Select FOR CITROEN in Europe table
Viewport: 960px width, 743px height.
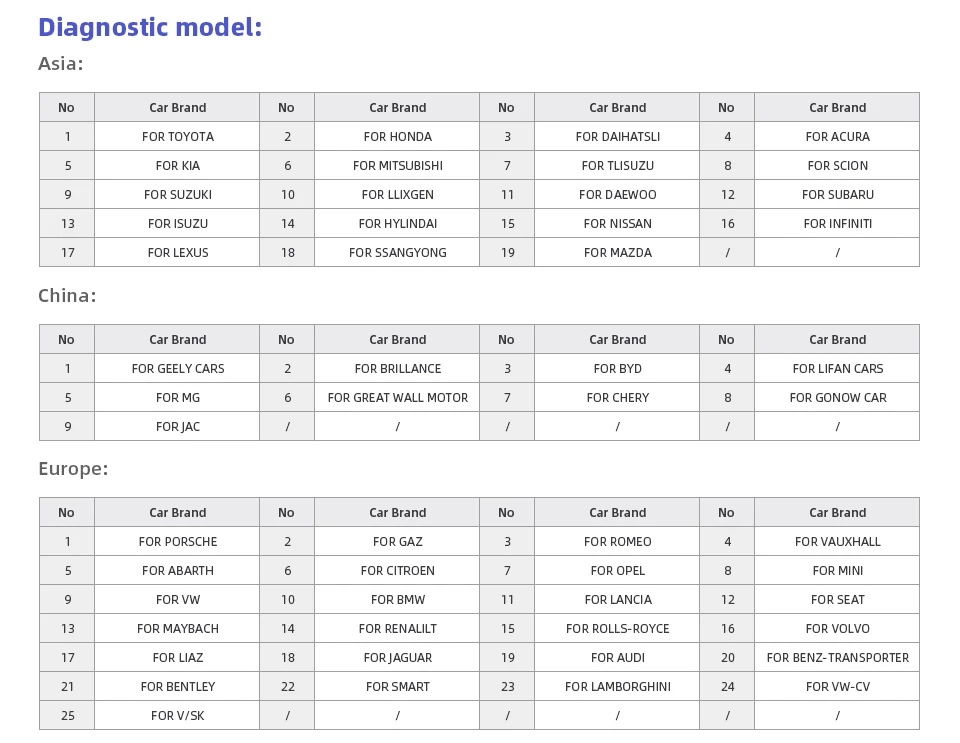pos(397,571)
